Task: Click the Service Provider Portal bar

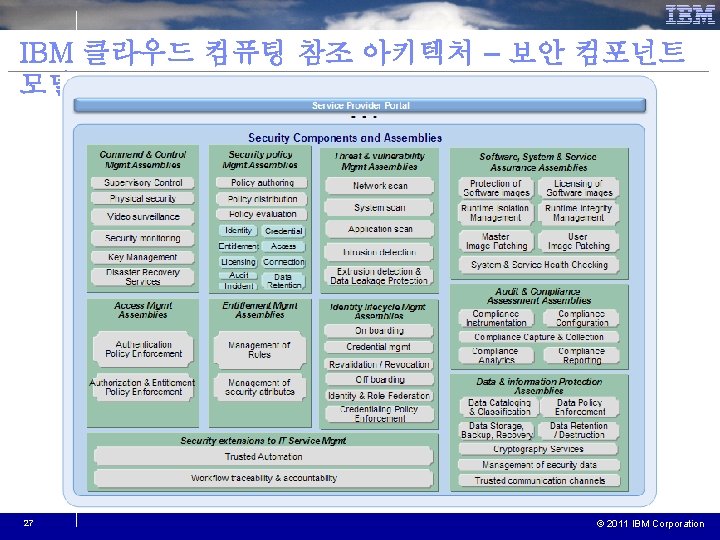Action: click(360, 105)
